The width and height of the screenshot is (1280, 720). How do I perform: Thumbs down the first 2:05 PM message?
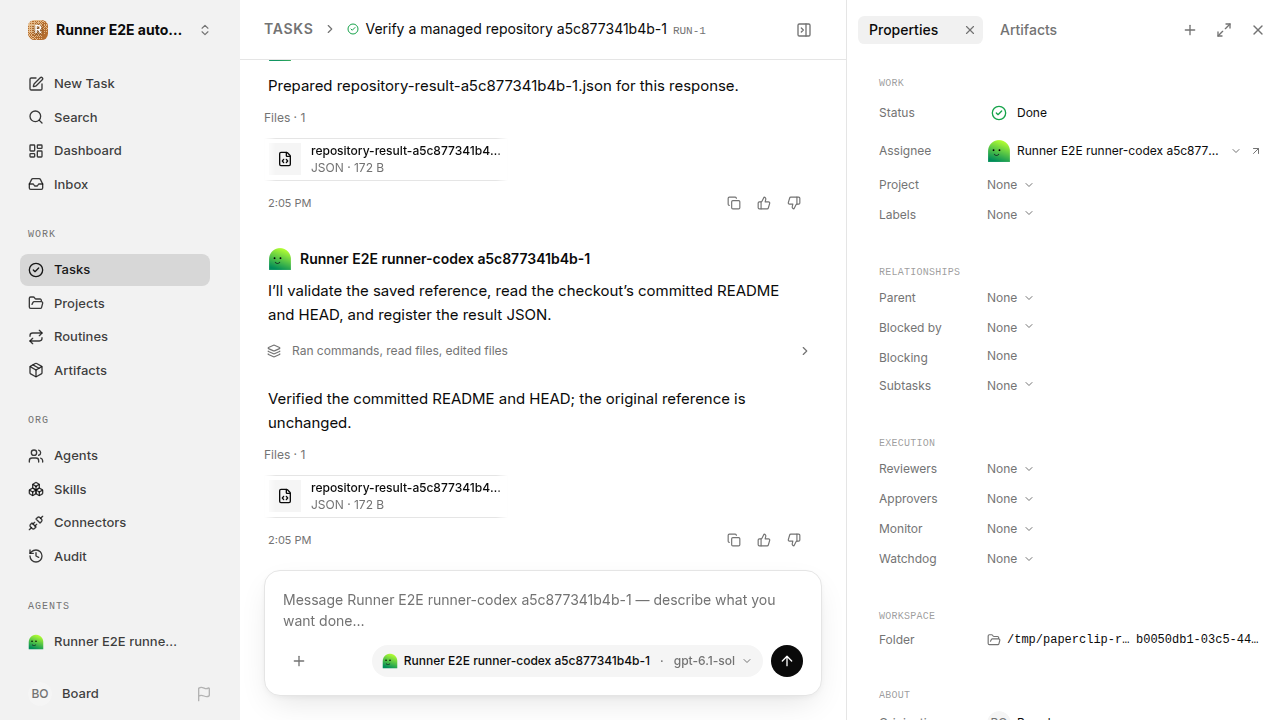[x=794, y=203]
